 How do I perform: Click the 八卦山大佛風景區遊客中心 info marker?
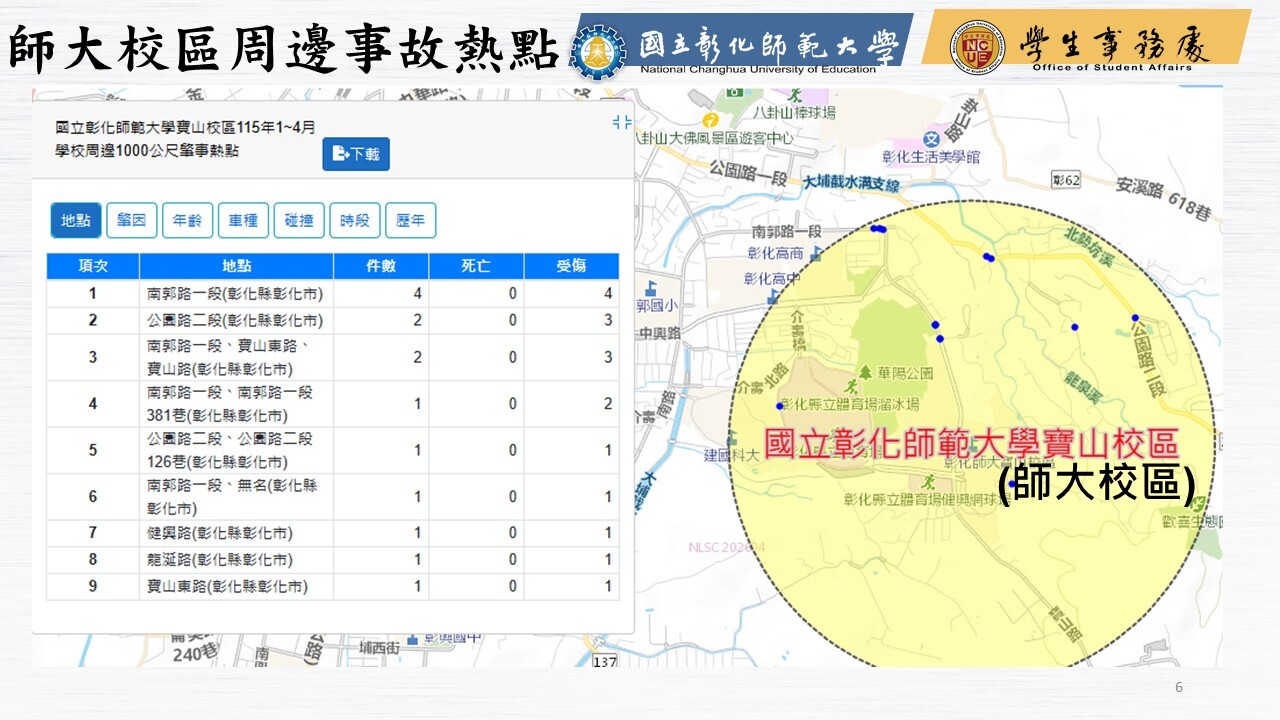coord(710,120)
